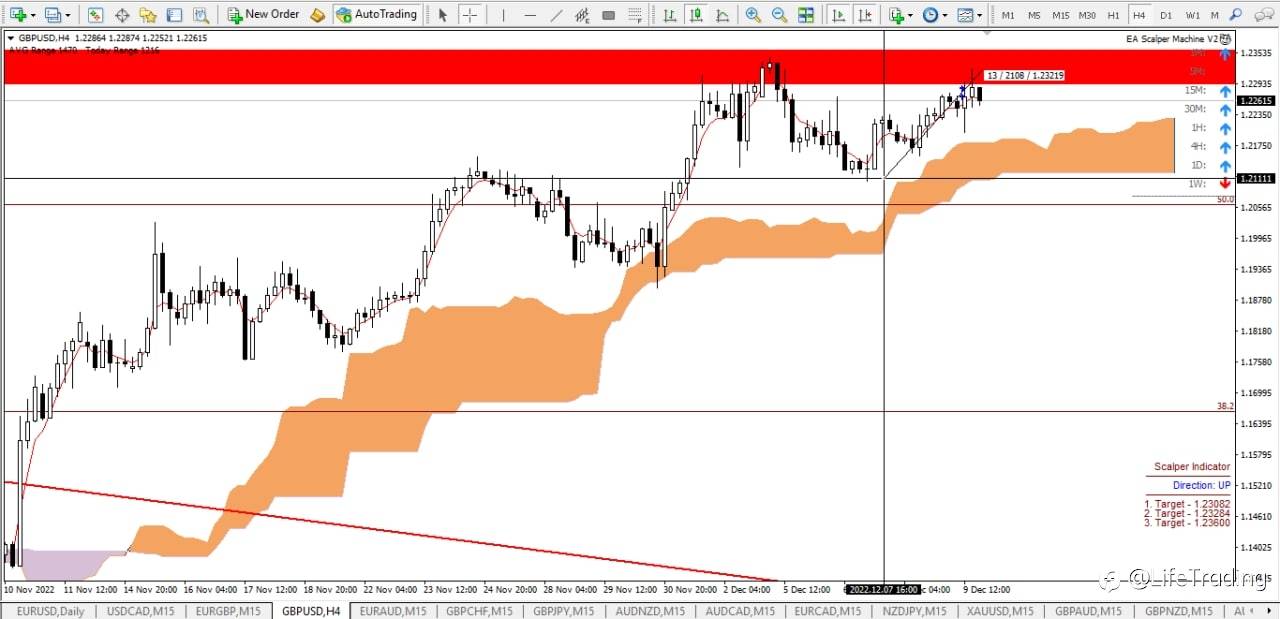Select the crosshair tool
1280x619 pixels.
click(469, 15)
